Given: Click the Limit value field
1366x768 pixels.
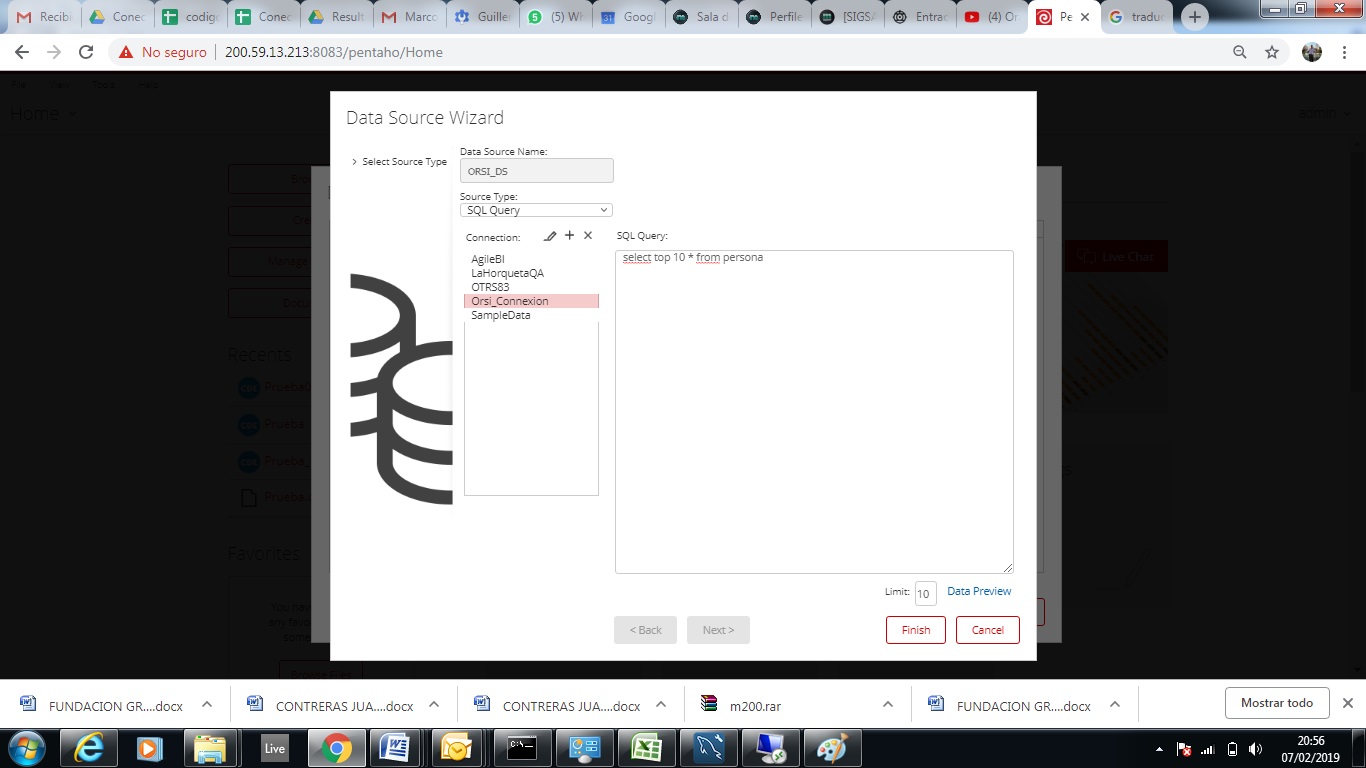Looking at the screenshot, I should (925, 594).
